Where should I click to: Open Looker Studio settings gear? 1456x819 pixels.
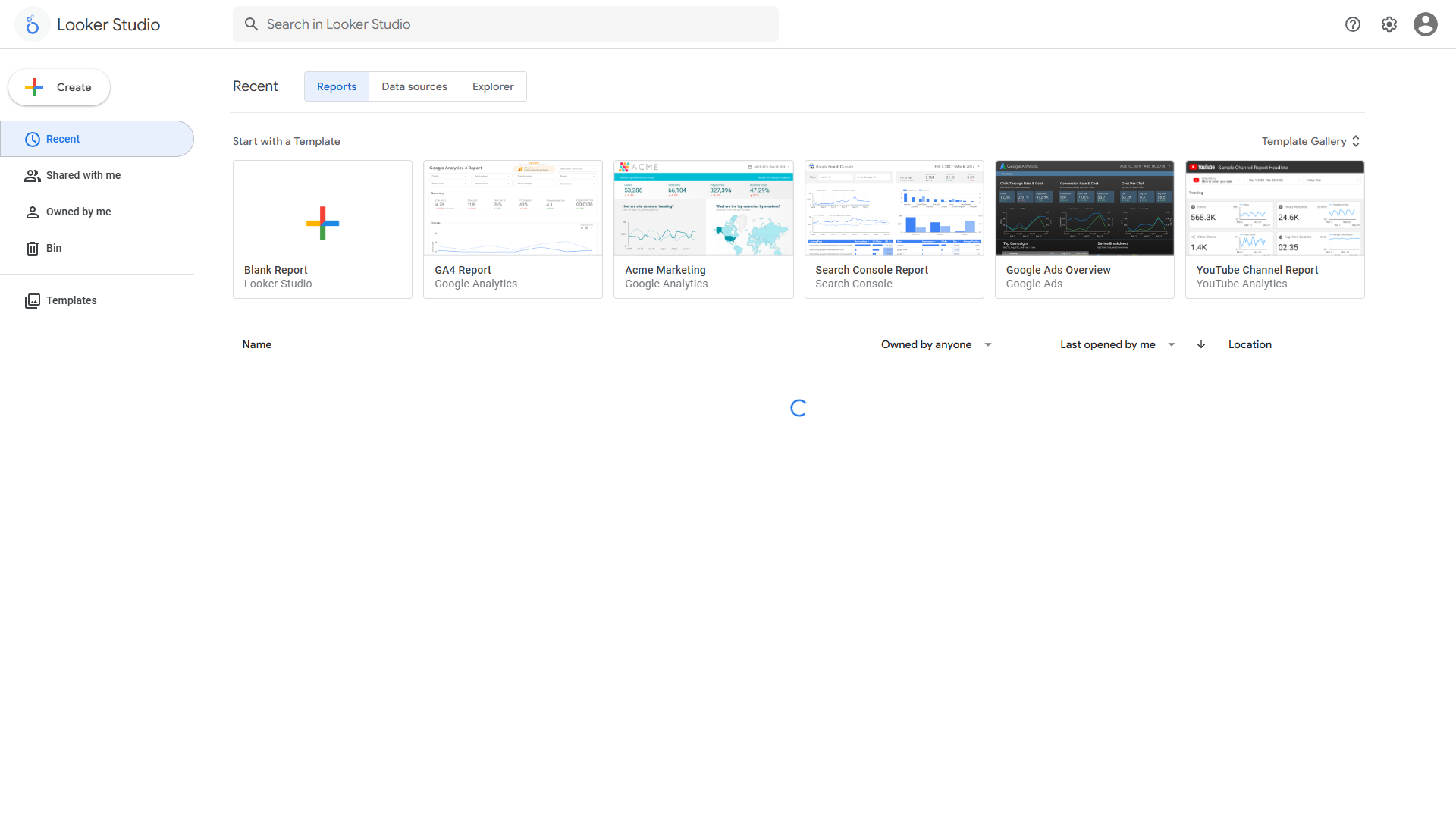coord(1389,24)
